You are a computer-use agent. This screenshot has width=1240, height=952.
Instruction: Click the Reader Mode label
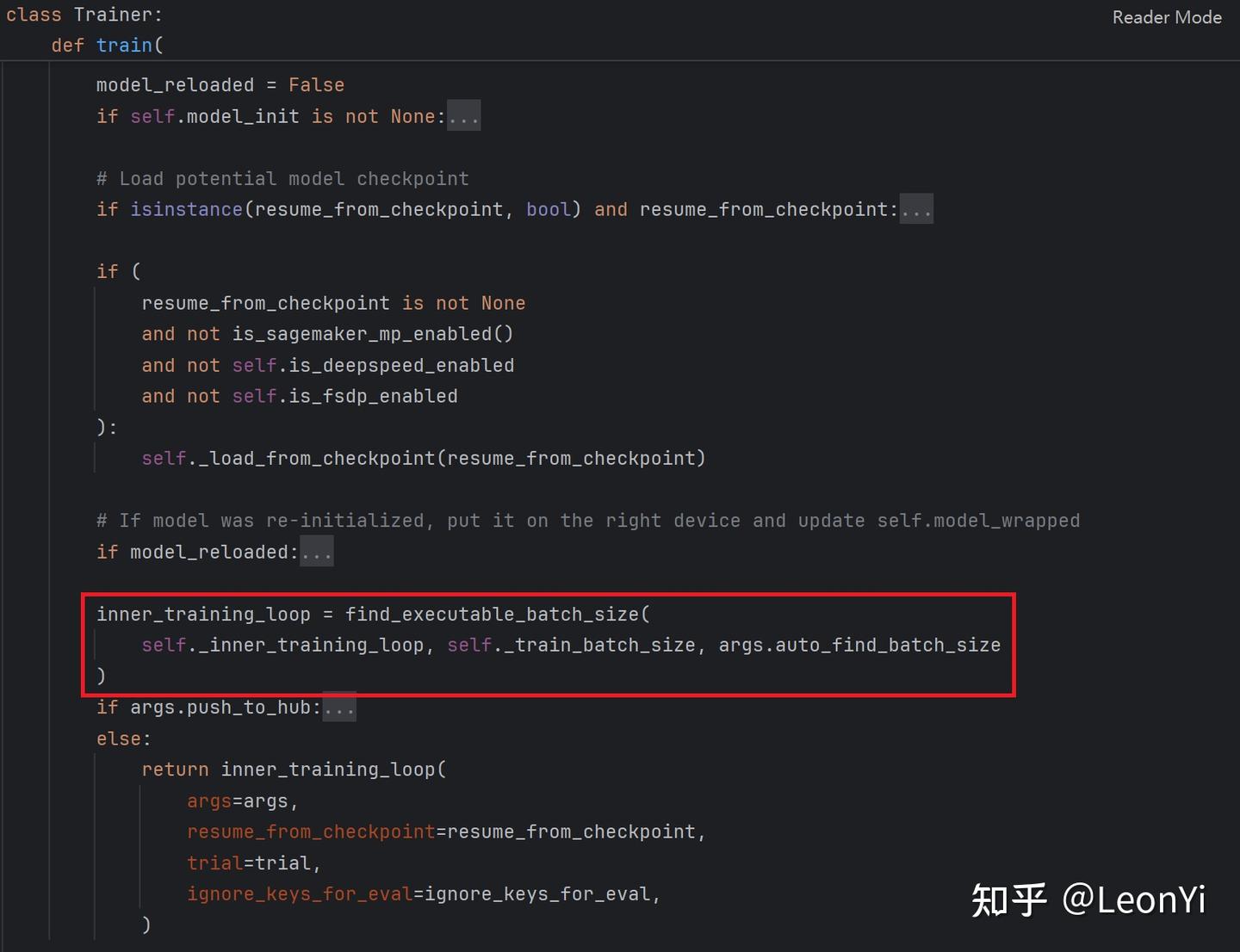(1167, 17)
